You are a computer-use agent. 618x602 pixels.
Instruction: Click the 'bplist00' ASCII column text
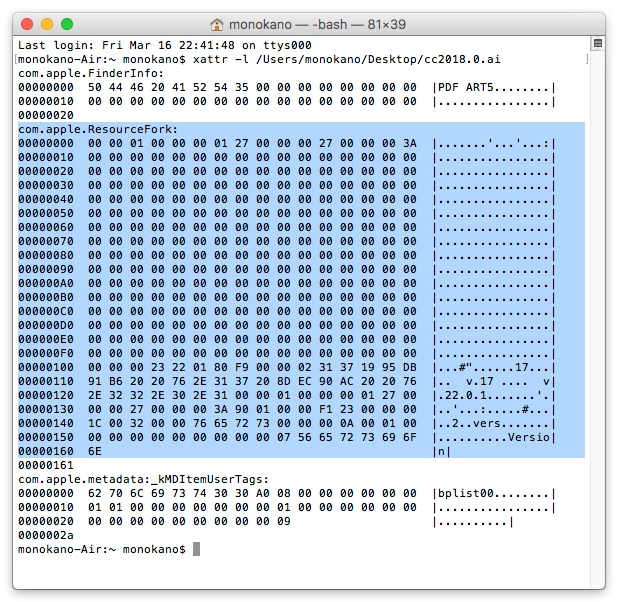(x=466, y=493)
